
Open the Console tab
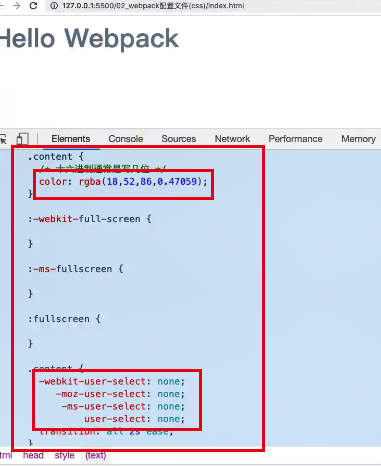coord(126,139)
